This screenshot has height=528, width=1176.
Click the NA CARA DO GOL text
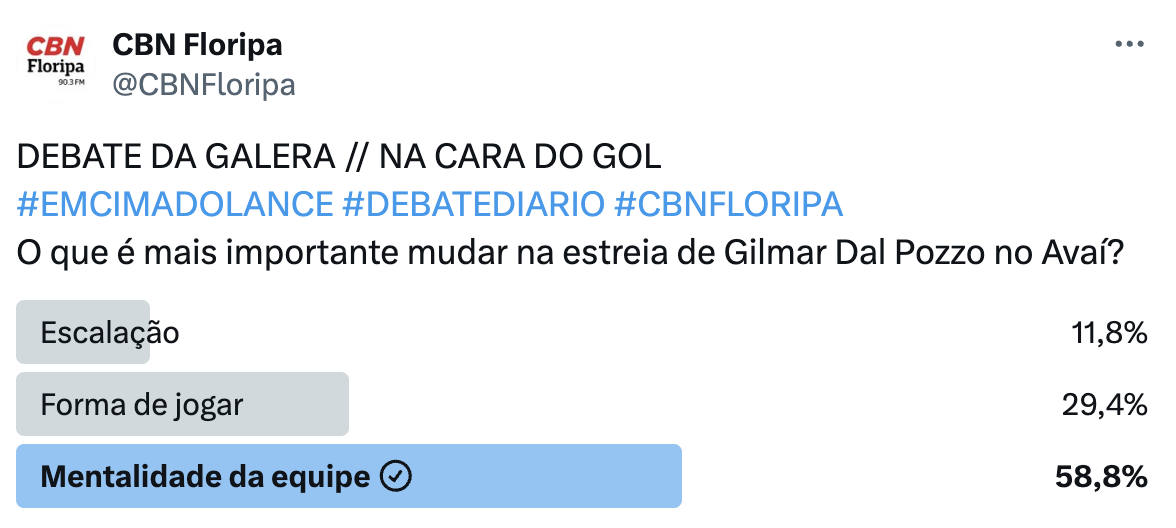(x=520, y=157)
